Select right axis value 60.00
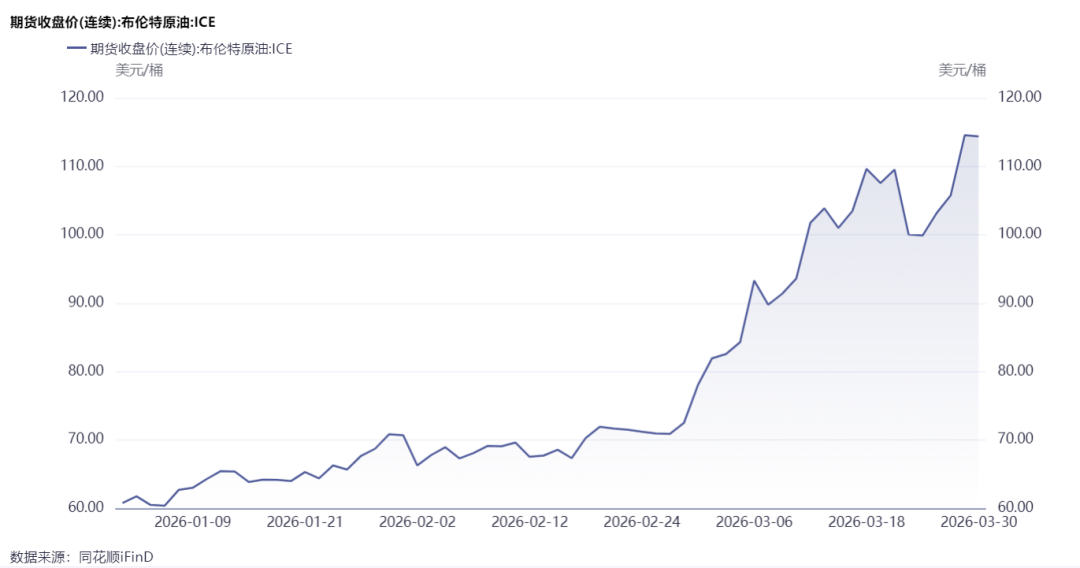Screen dimensions: 1080x568 coord(1016,507)
